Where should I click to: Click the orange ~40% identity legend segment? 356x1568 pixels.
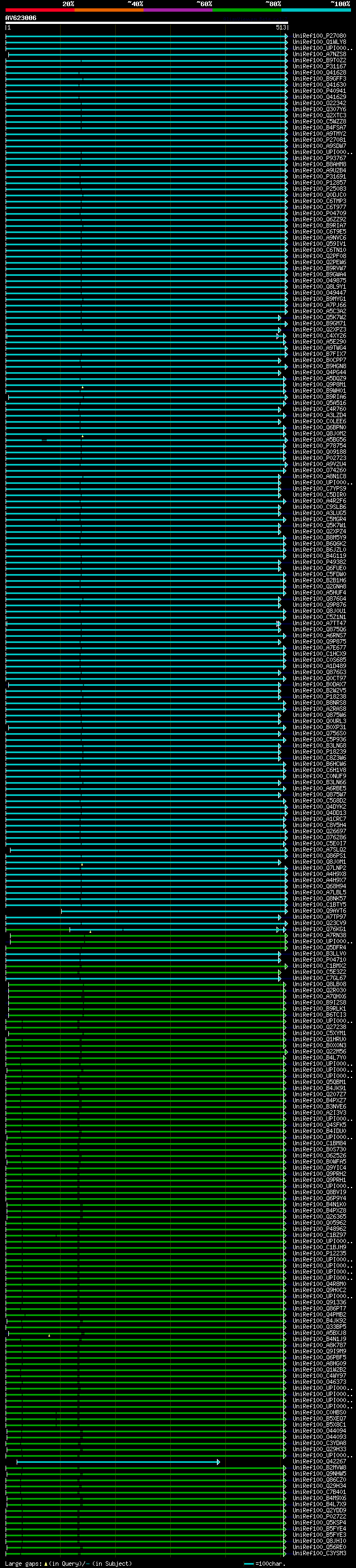pos(109,10)
